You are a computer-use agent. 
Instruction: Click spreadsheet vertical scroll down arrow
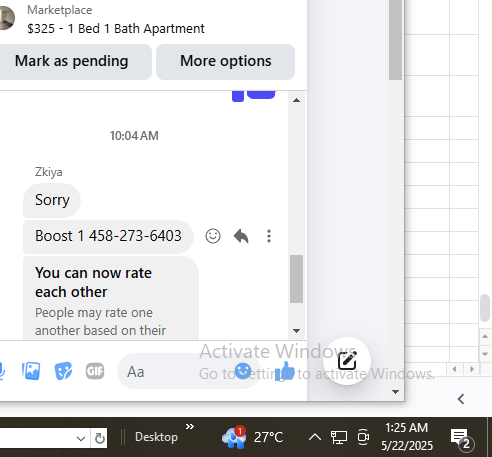coord(485,354)
